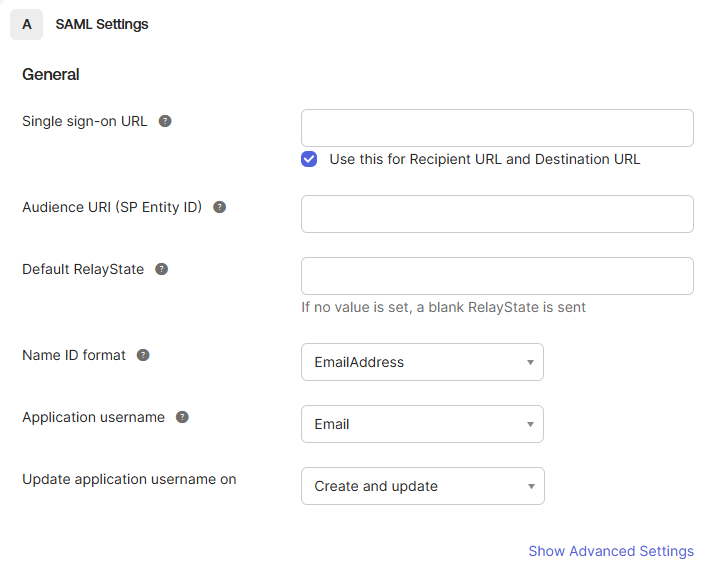Uncheck Use this for Recipient URL checkbox
This screenshot has width=712, height=581.
(x=309, y=159)
